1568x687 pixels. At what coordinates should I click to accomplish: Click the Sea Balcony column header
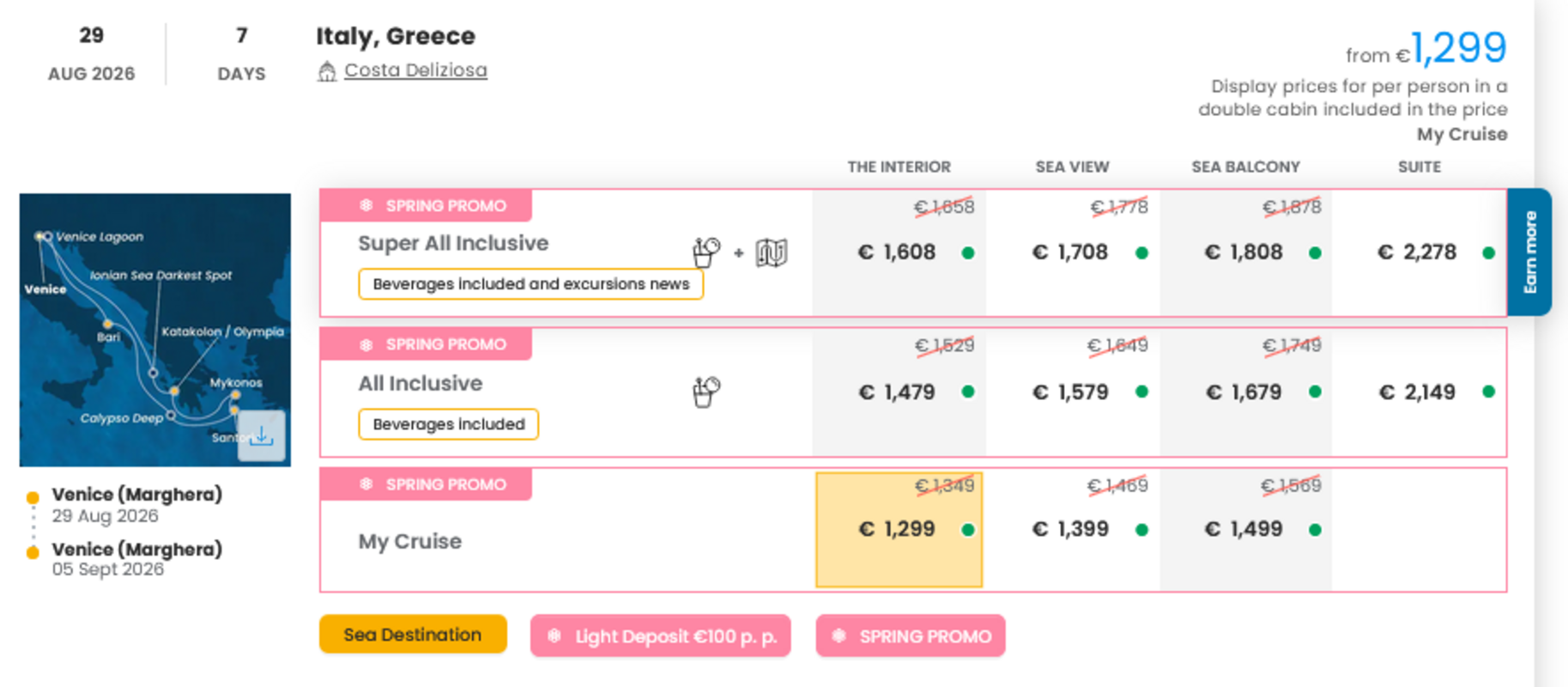click(x=1245, y=167)
